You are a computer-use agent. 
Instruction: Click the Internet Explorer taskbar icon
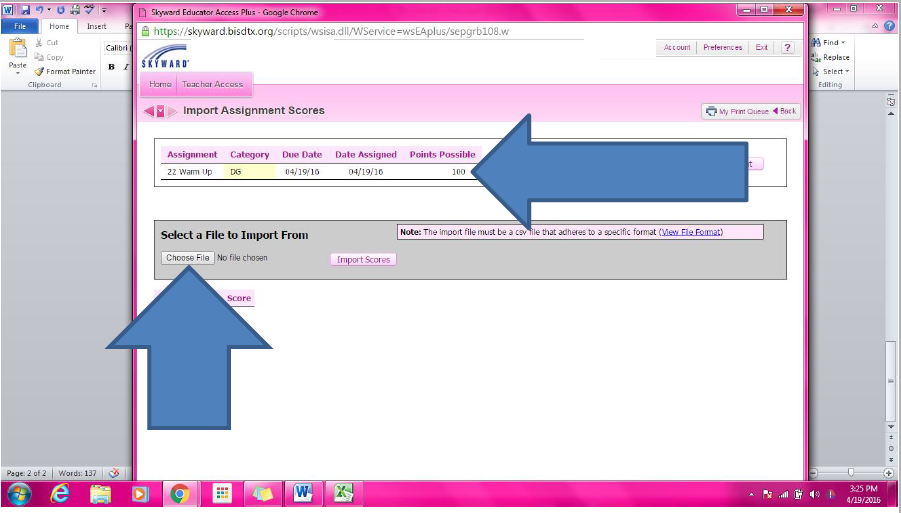pos(60,494)
